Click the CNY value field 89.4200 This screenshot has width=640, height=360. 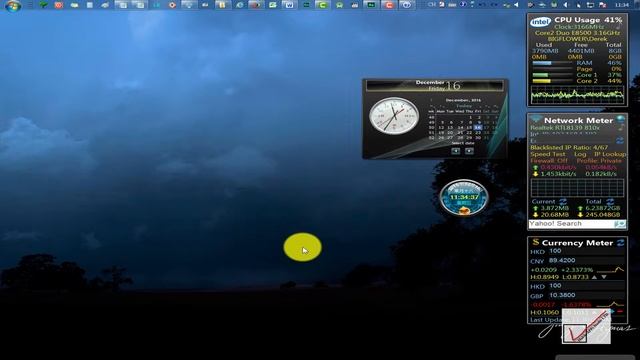coord(586,260)
